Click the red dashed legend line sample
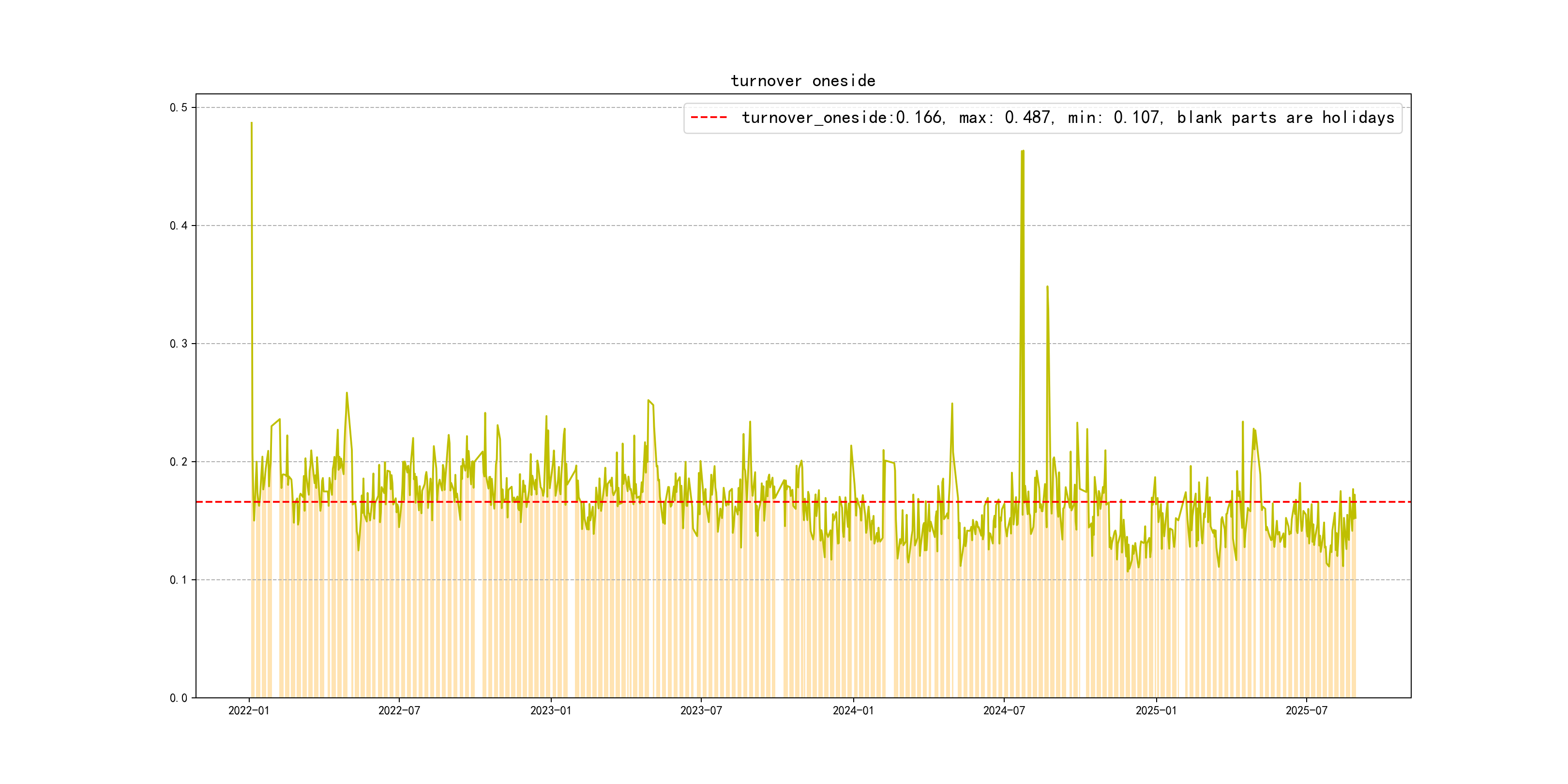1568x784 pixels. pyautogui.click(x=709, y=118)
